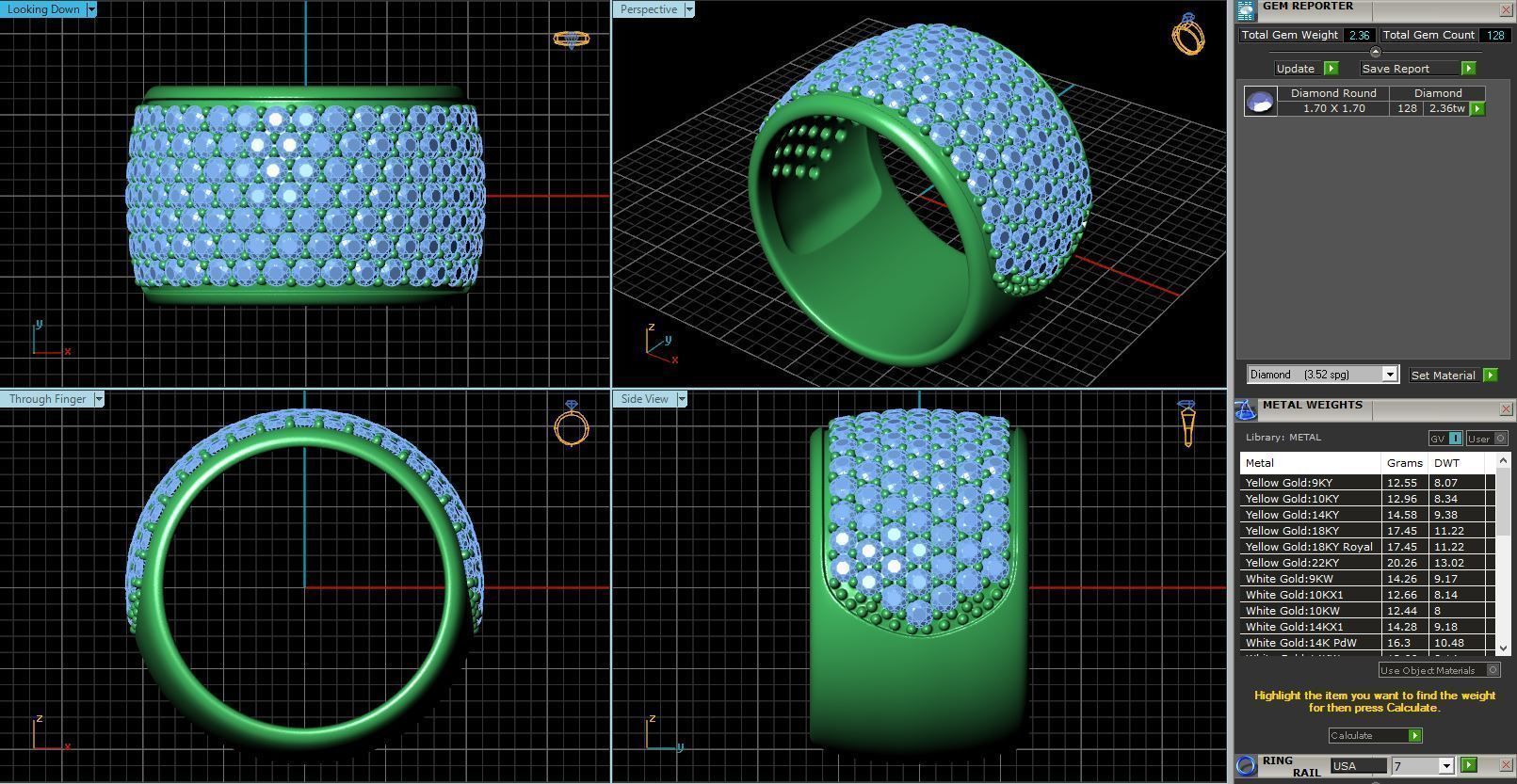This screenshot has height=784, width=1517.
Task: Click the DWT column header
Action: tap(1457, 463)
